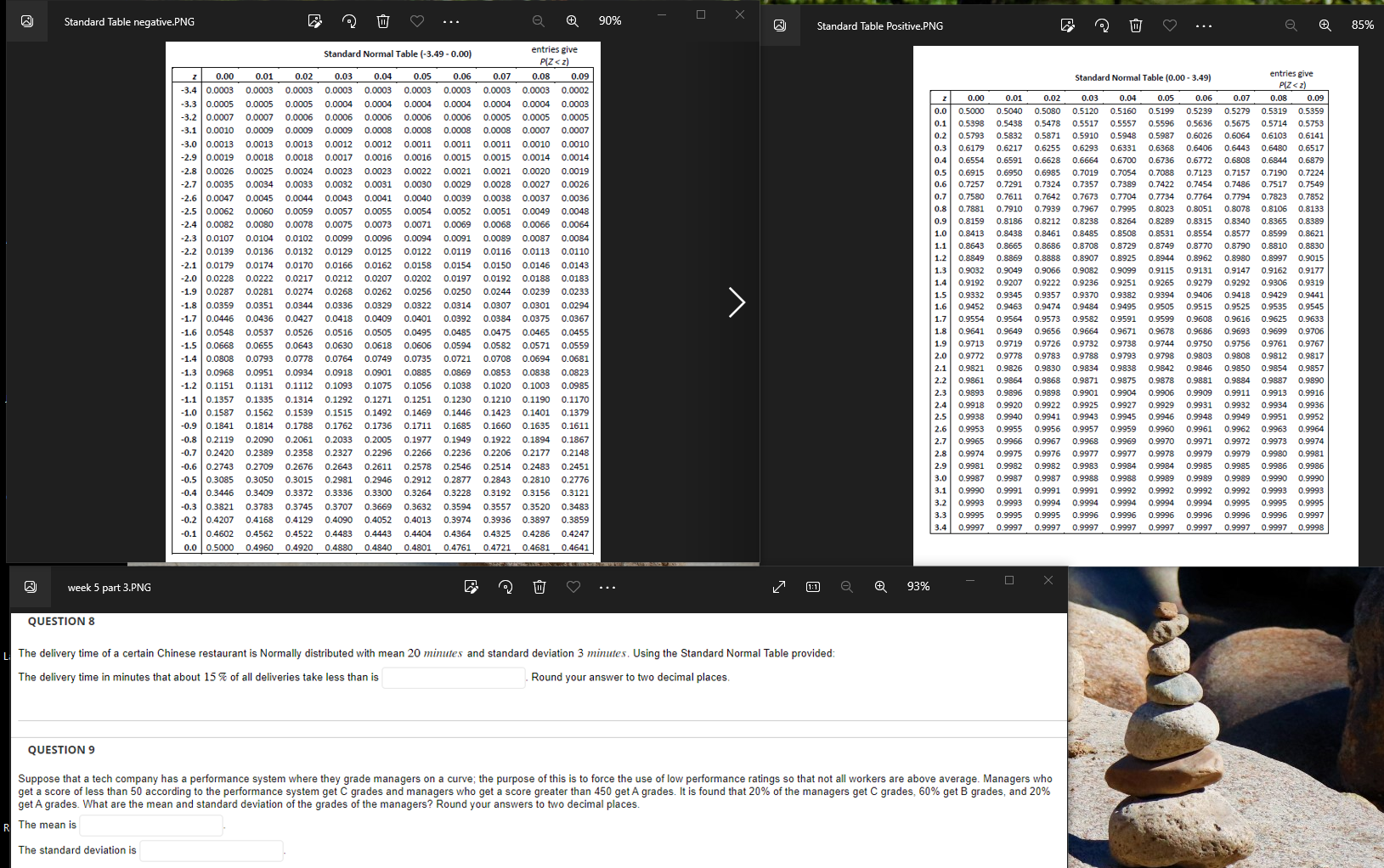The width and height of the screenshot is (1384, 868).
Task: Delete the week 5 part 3 image
Action: [x=539, y=587]
